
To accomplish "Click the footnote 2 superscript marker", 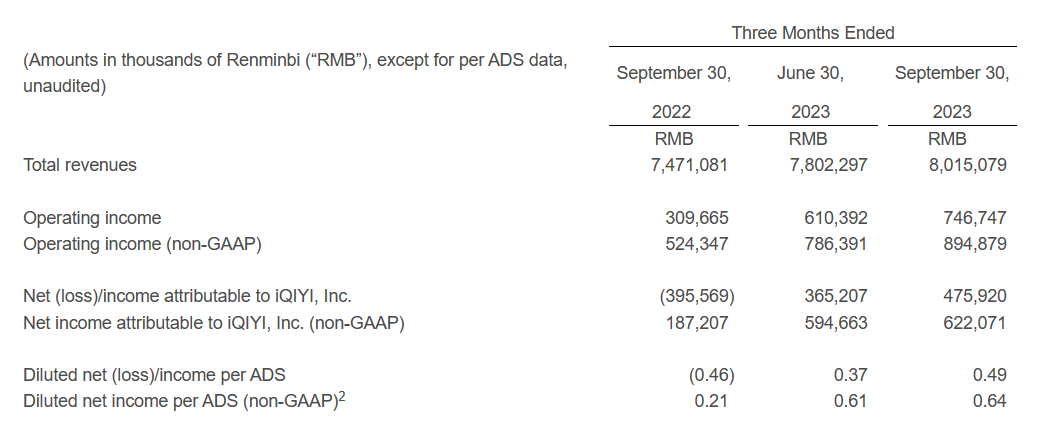I will [x=343, y=396].
